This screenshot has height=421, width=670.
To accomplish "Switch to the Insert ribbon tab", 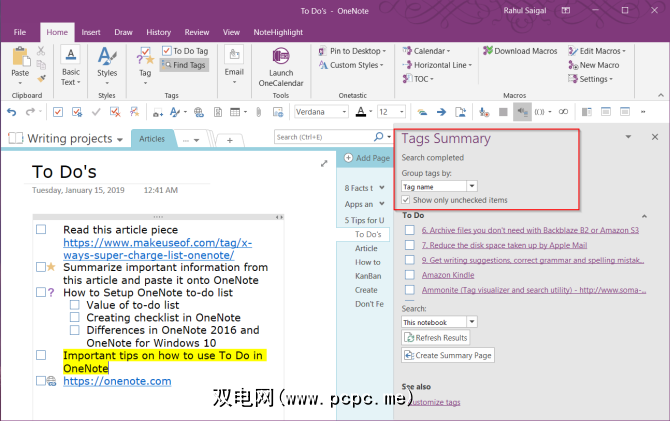I will (90, 32).
